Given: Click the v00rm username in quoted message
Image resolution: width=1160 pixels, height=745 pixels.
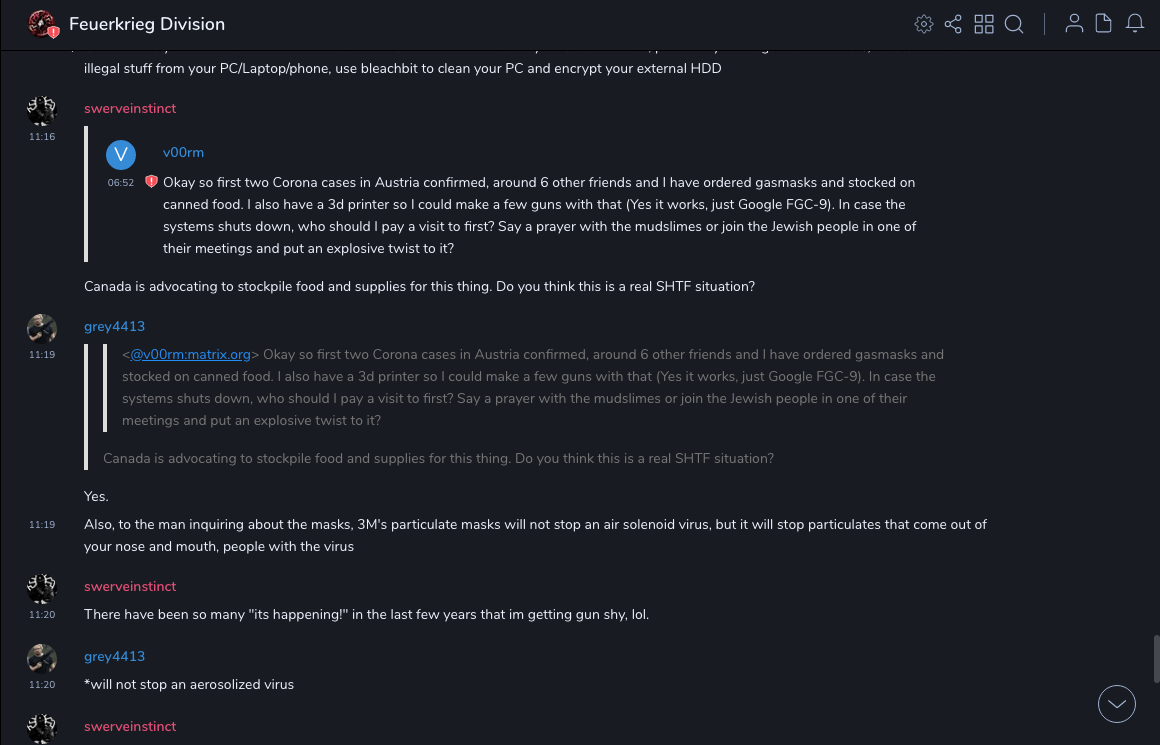Looking at the screenshot, I should (183, 153).
